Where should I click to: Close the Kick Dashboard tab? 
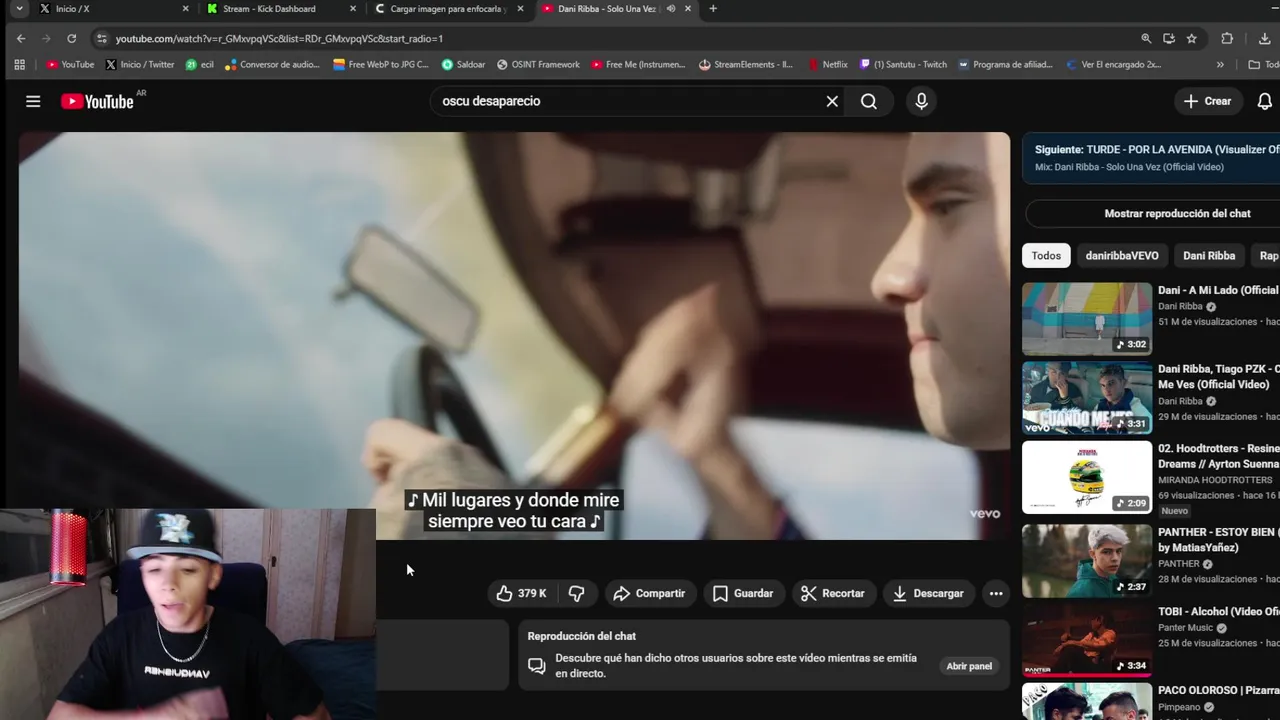click(353, 9)
